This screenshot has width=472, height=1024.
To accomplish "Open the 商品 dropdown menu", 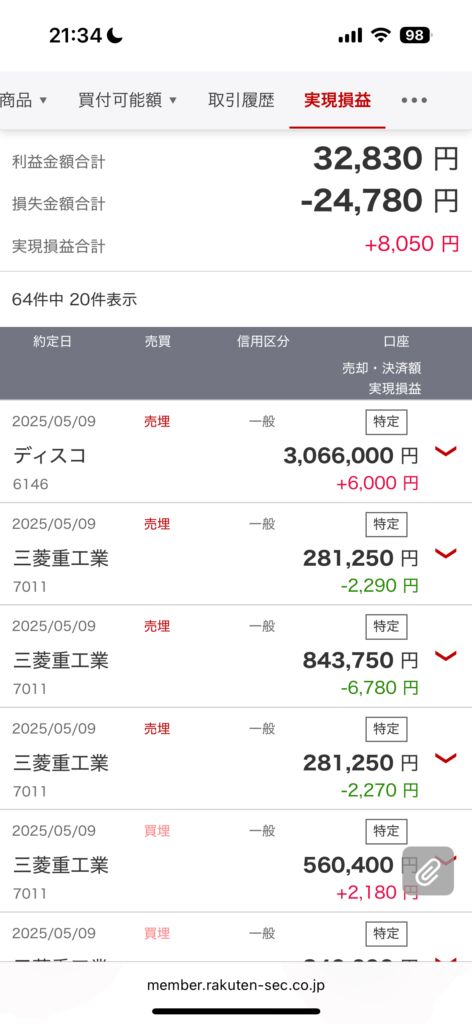I will (x=24, y=101).
